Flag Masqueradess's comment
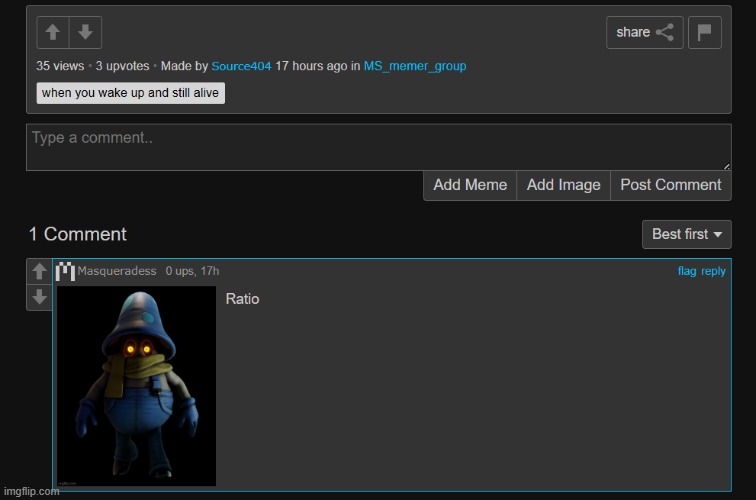 tap(687, 271)
